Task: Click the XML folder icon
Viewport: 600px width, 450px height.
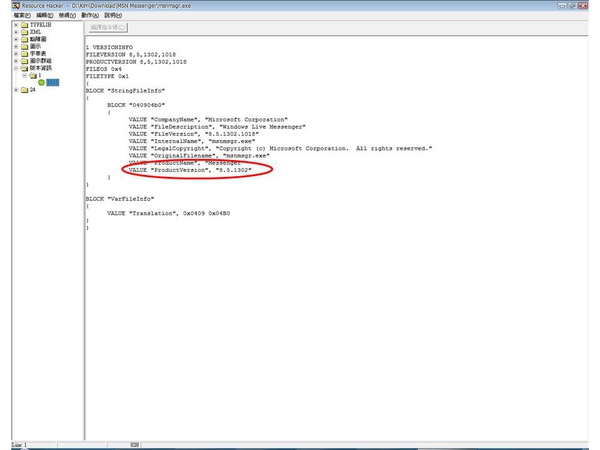Action: 24,32
